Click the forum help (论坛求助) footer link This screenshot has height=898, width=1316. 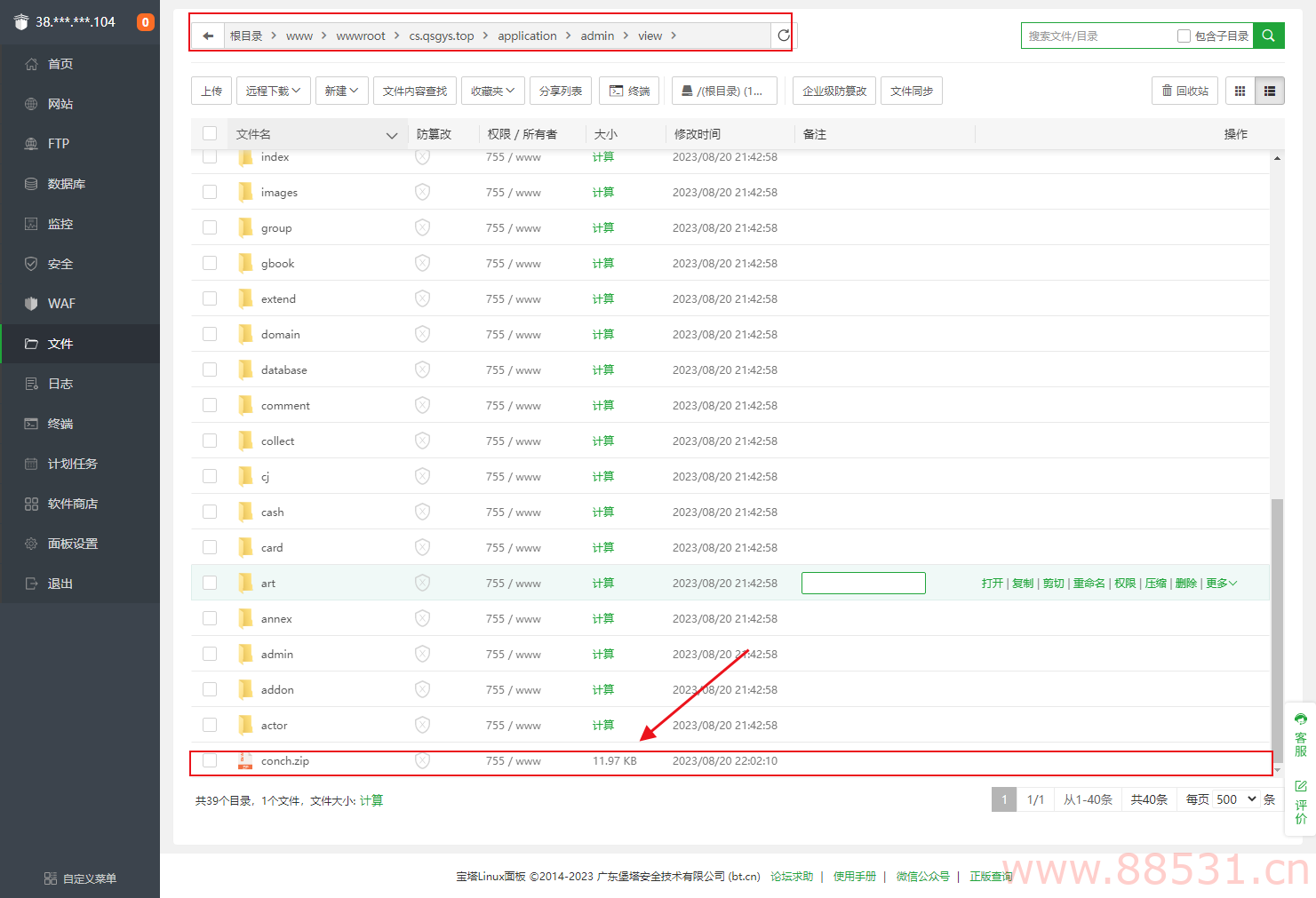[x=792, y=876]
